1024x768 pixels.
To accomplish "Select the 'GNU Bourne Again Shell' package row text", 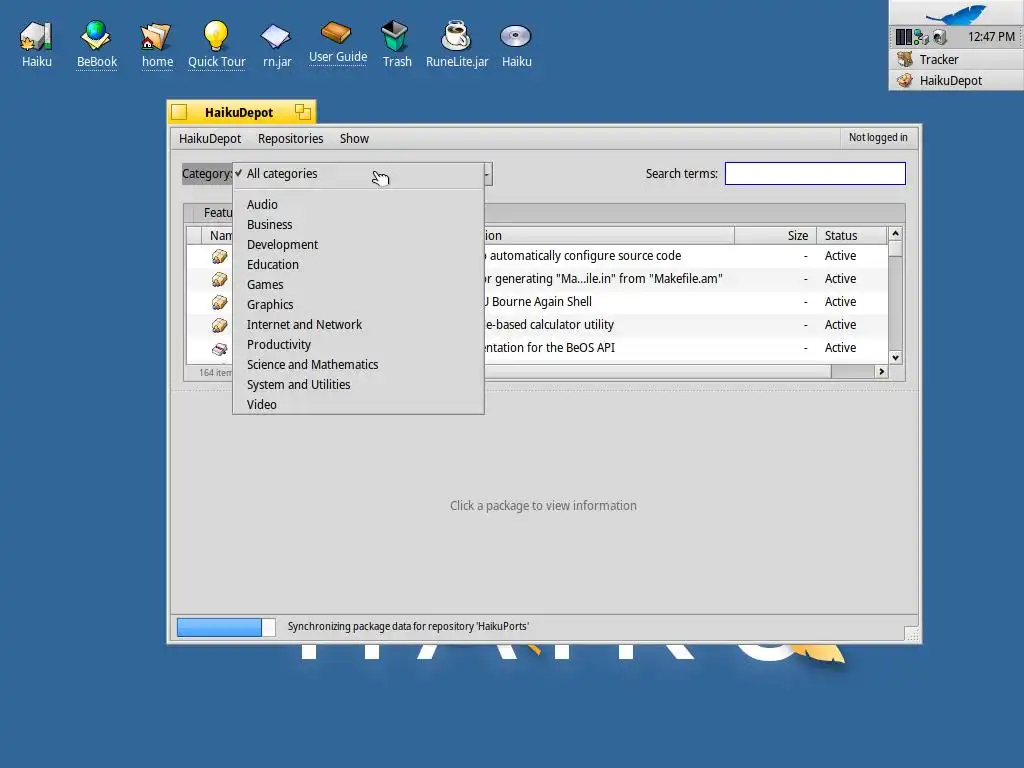I will [x=538, y=302].
